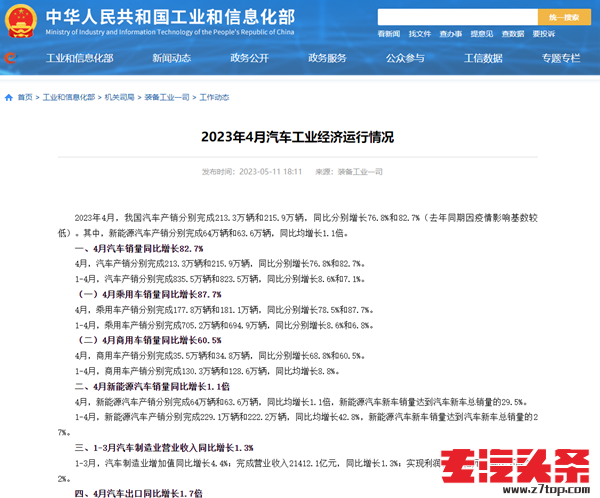Click 装备工业一司 breadcrumb link

[167, 98]
